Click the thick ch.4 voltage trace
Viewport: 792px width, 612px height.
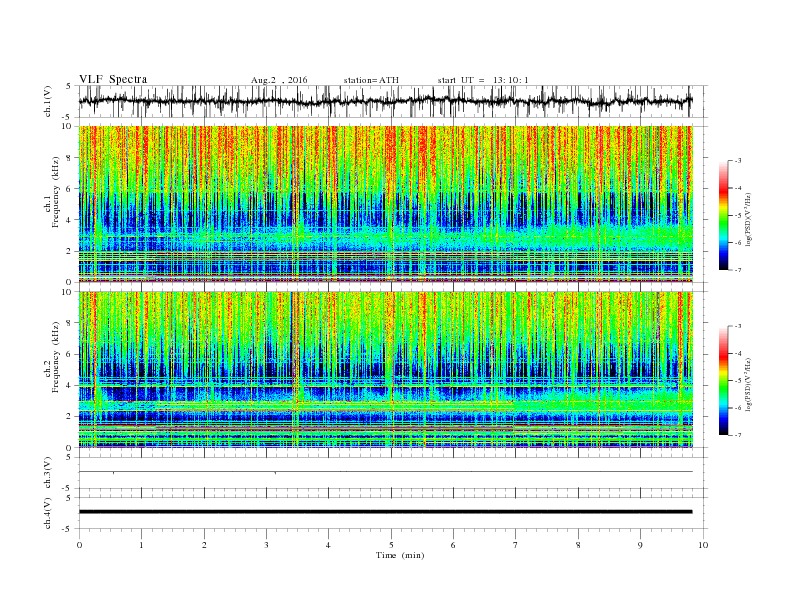(385, 512)
